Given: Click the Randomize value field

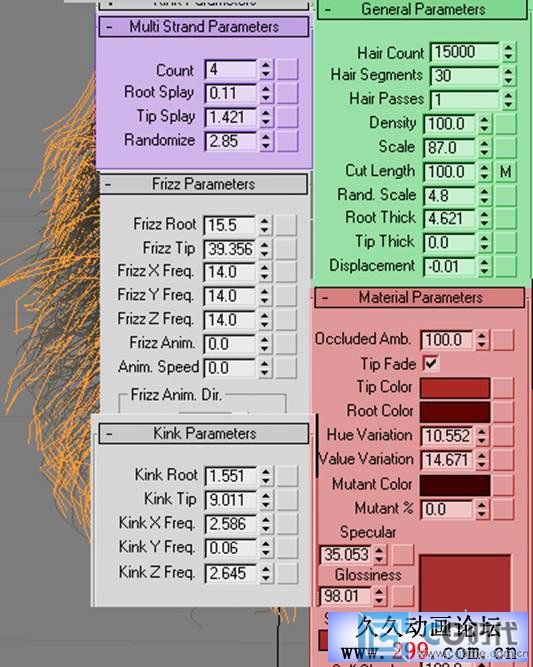Looking at the screenshot, I should pos(230,141).
